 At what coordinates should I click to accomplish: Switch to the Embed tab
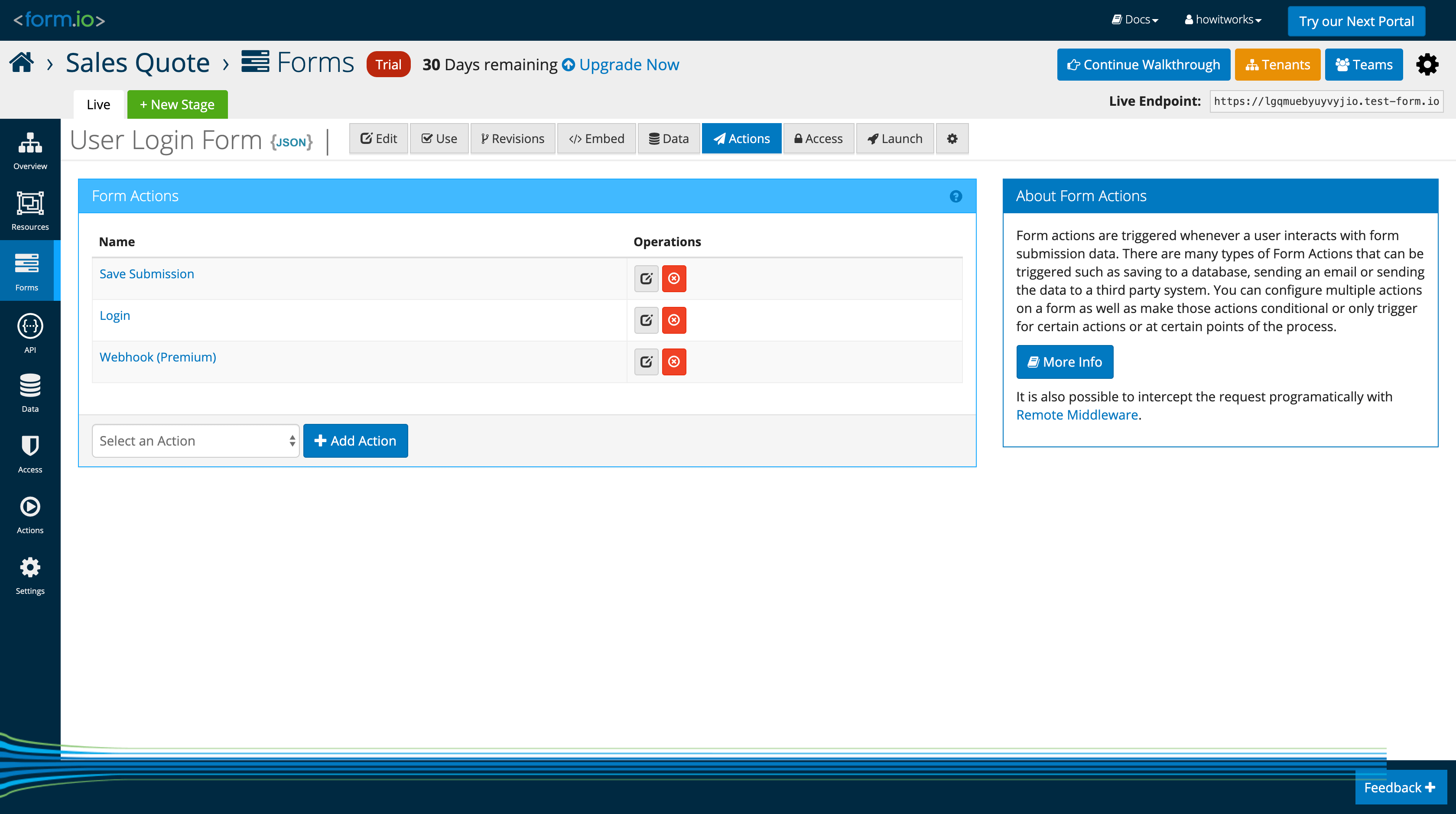[x=596, y=139]
